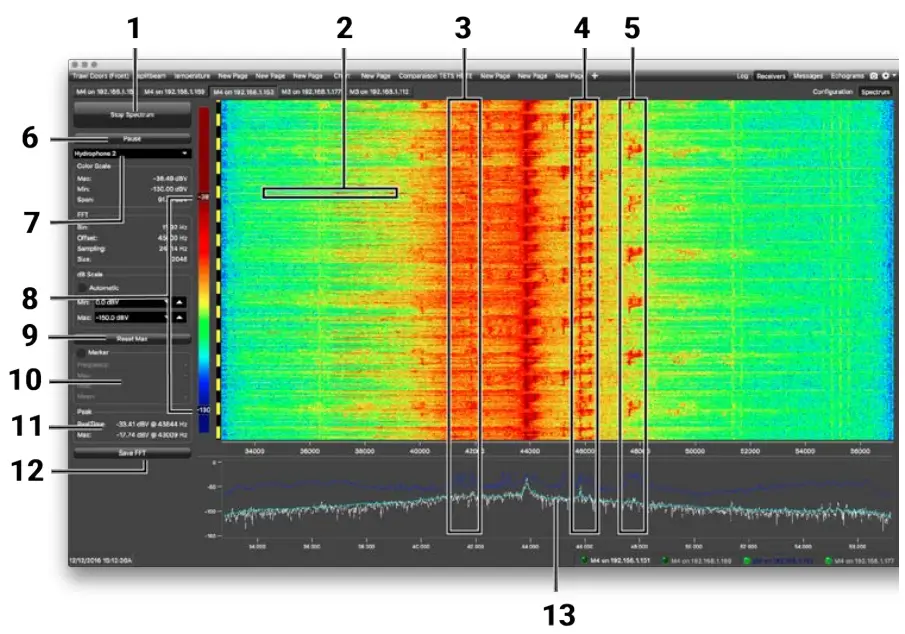Click the M4 on 192.168.1.151 legend label
The height and width of the screenshot is (634, 905).
click(x=620, y=560)
